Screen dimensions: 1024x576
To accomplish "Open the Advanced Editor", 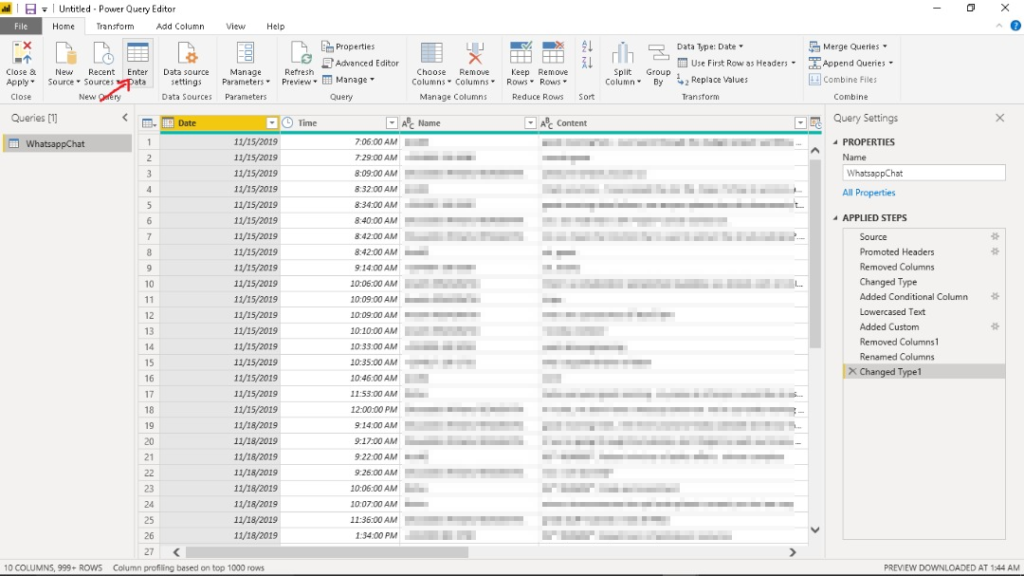I will pos(360,63).
